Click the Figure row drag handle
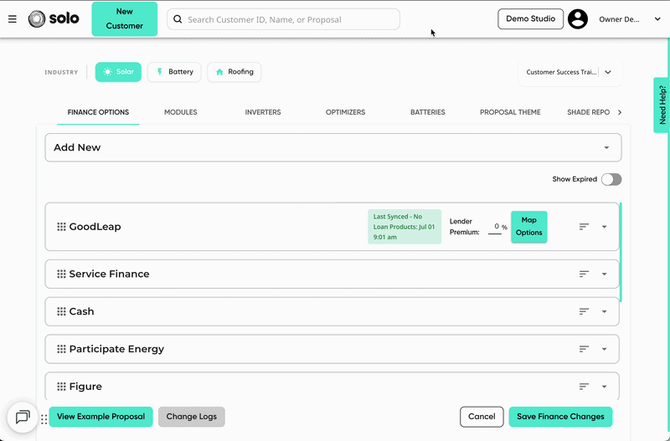The image size is (670, 441). (x=61, y=386)
